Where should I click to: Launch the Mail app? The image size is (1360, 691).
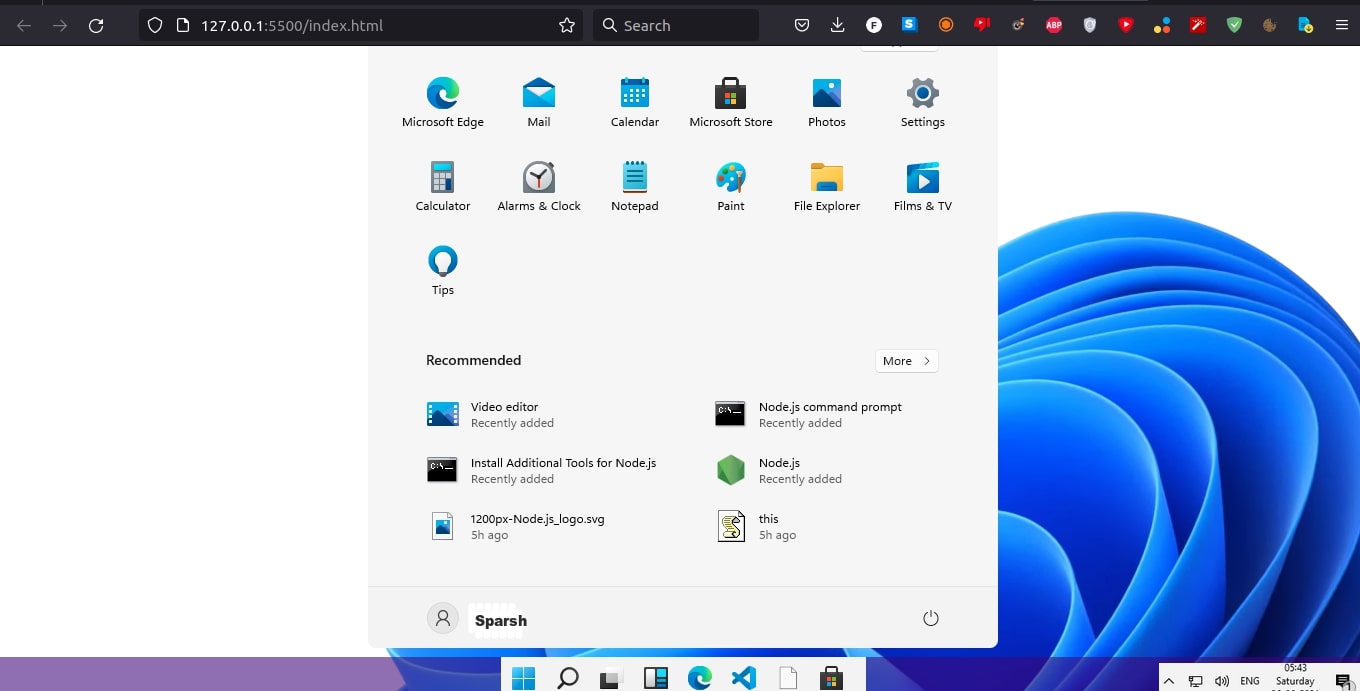[539, 102]
